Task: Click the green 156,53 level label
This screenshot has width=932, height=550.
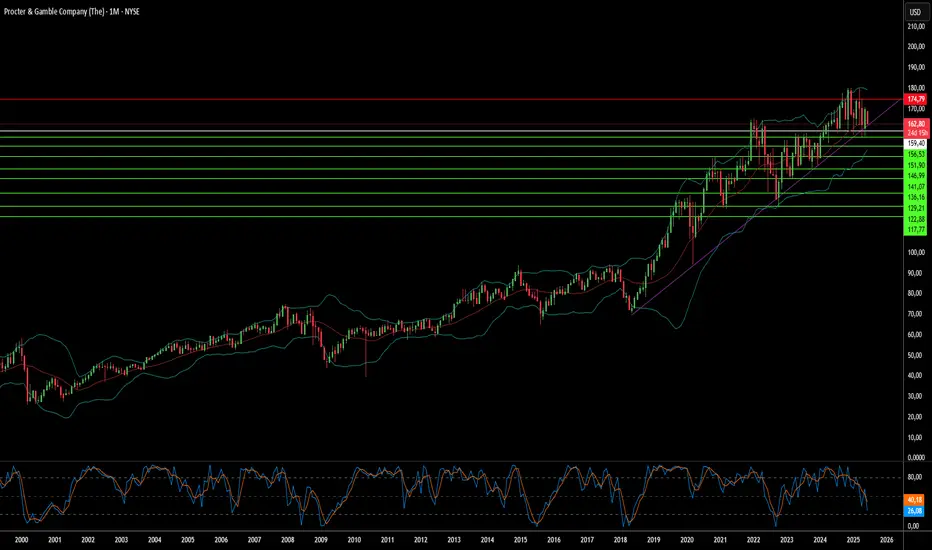Action: [x=915, y=154]
